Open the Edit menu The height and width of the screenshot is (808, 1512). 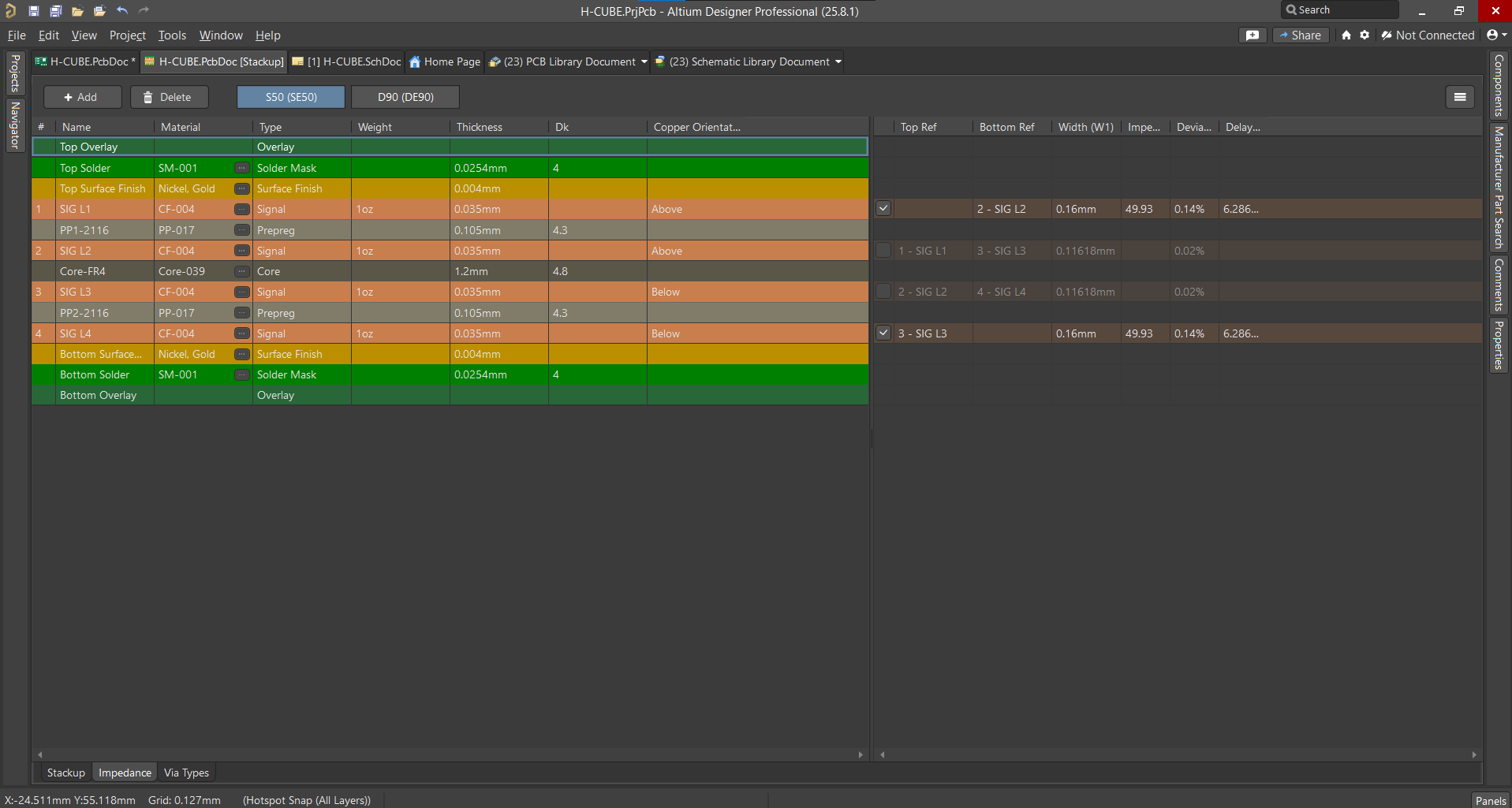[49, 35]
